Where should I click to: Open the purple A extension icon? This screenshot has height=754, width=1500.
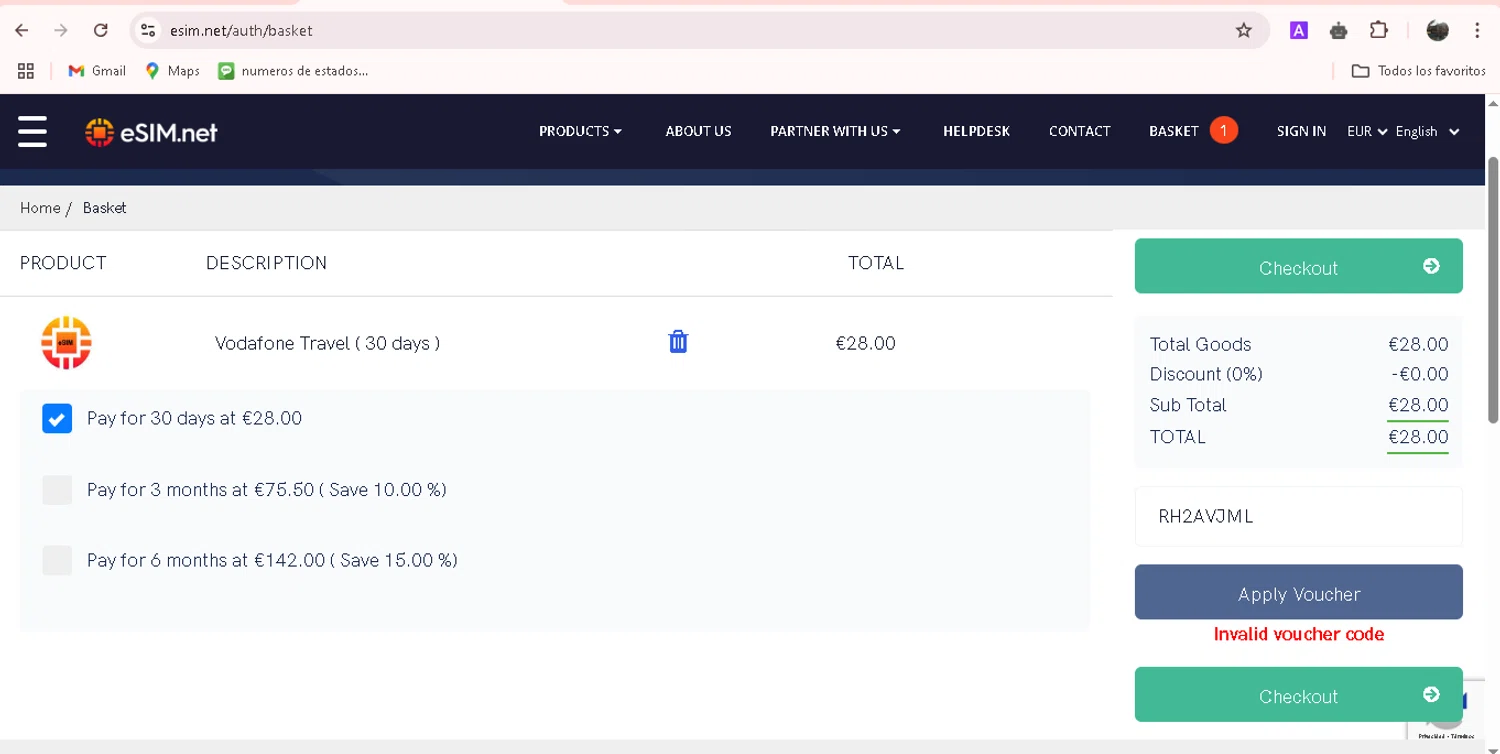pyautogui.click(x=1298, y=30)
